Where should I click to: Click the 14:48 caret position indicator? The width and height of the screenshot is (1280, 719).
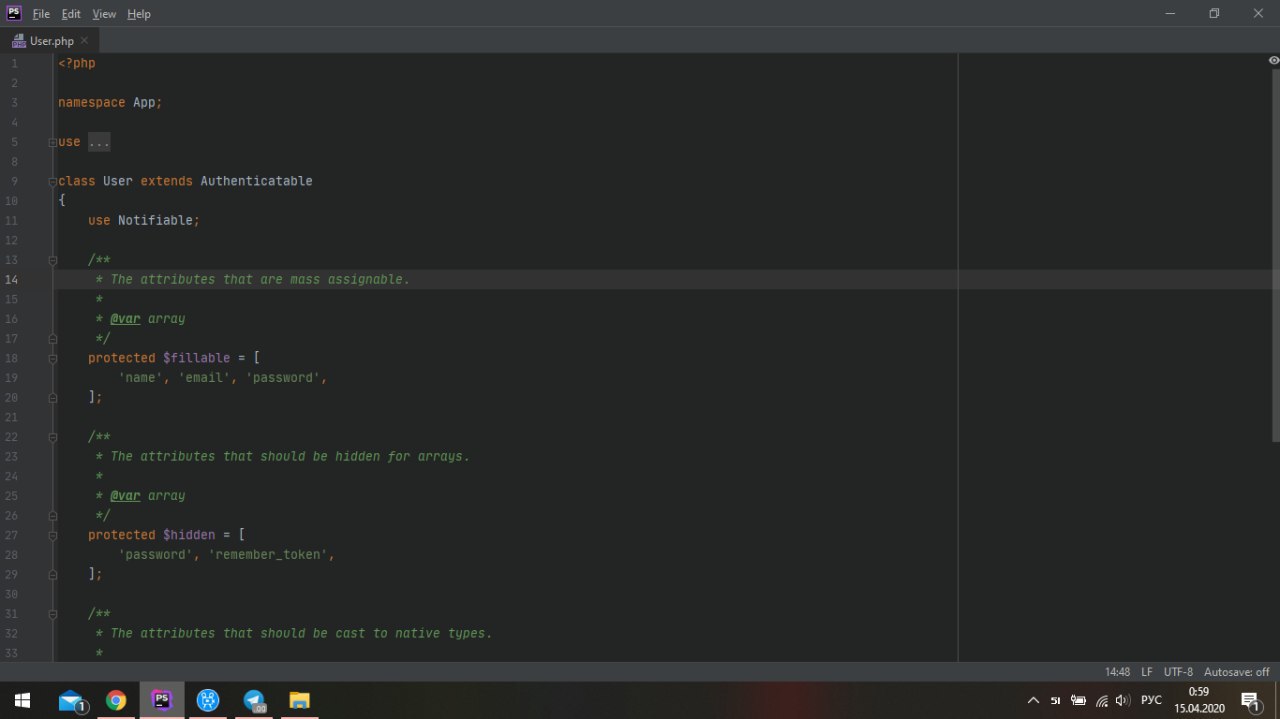[x=1117, y=672]
